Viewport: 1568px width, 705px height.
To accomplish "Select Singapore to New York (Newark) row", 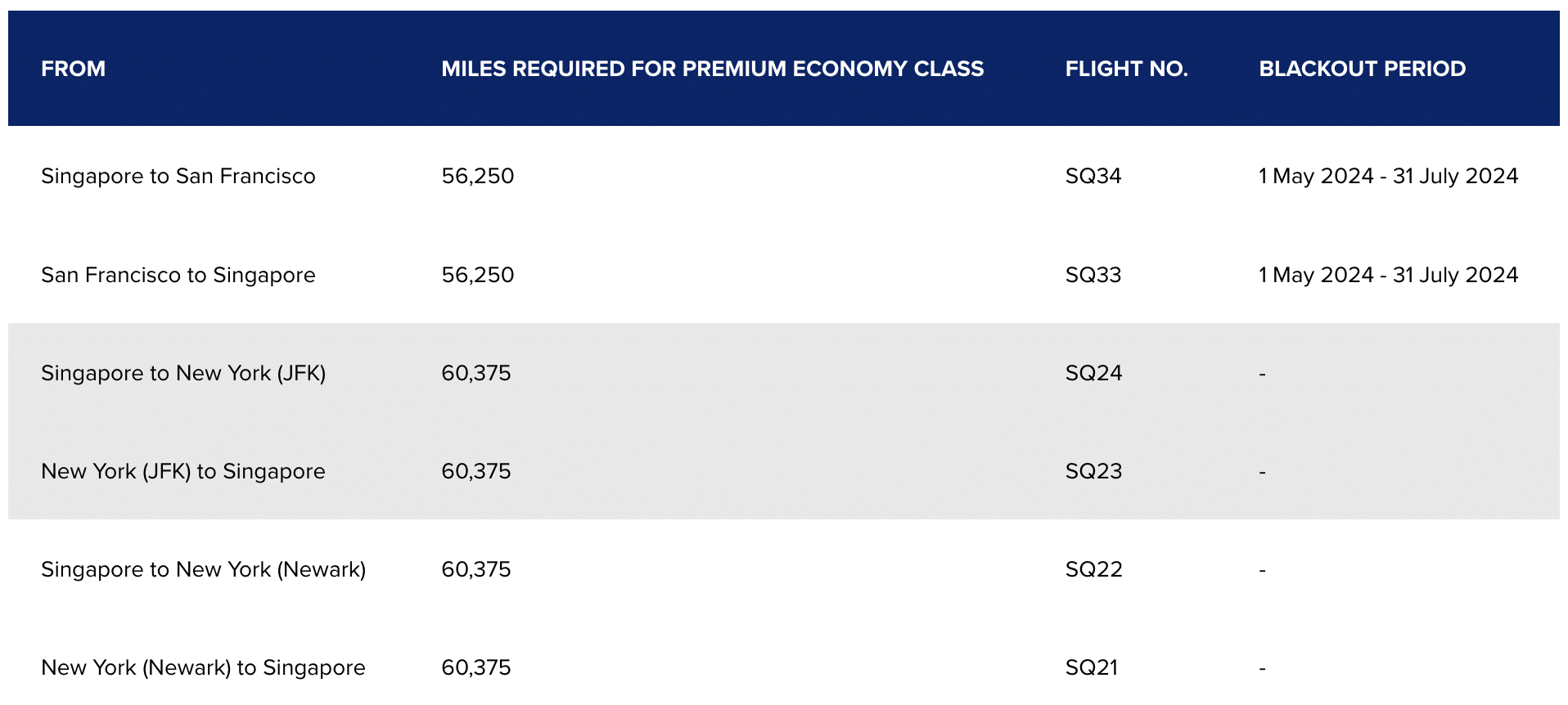I will tap(203, 569).
